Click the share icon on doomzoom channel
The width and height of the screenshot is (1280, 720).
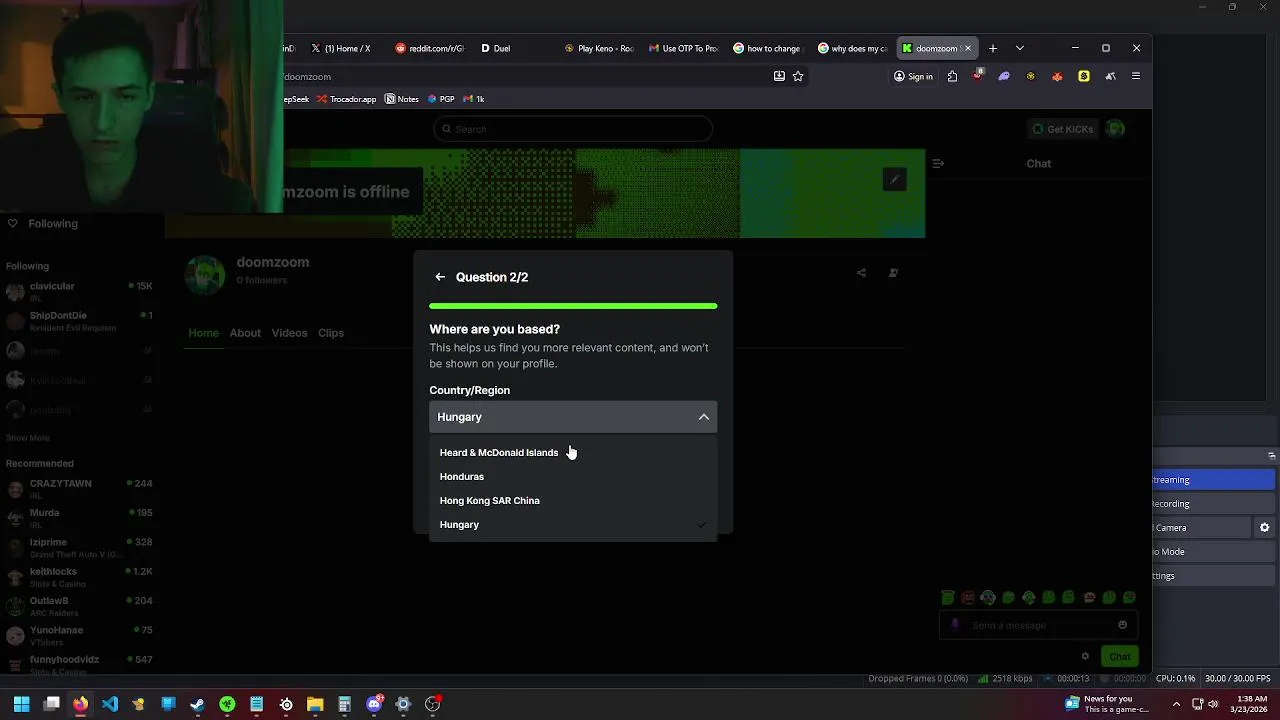pyautogui.click(x=861, y=273)
